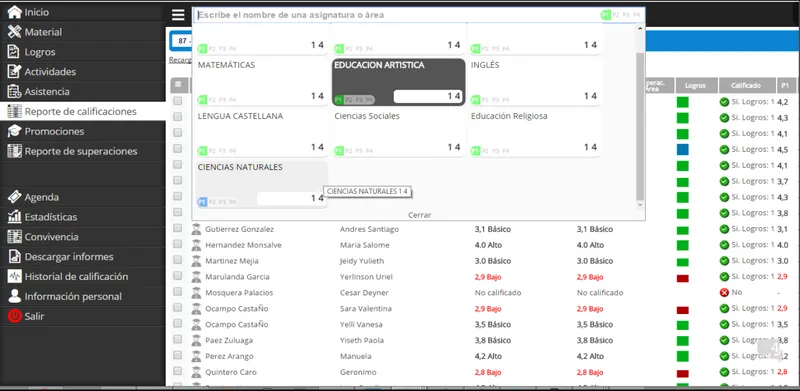Check the box for Perez Arango
This screenshot has height=391, width=800.
178,355
